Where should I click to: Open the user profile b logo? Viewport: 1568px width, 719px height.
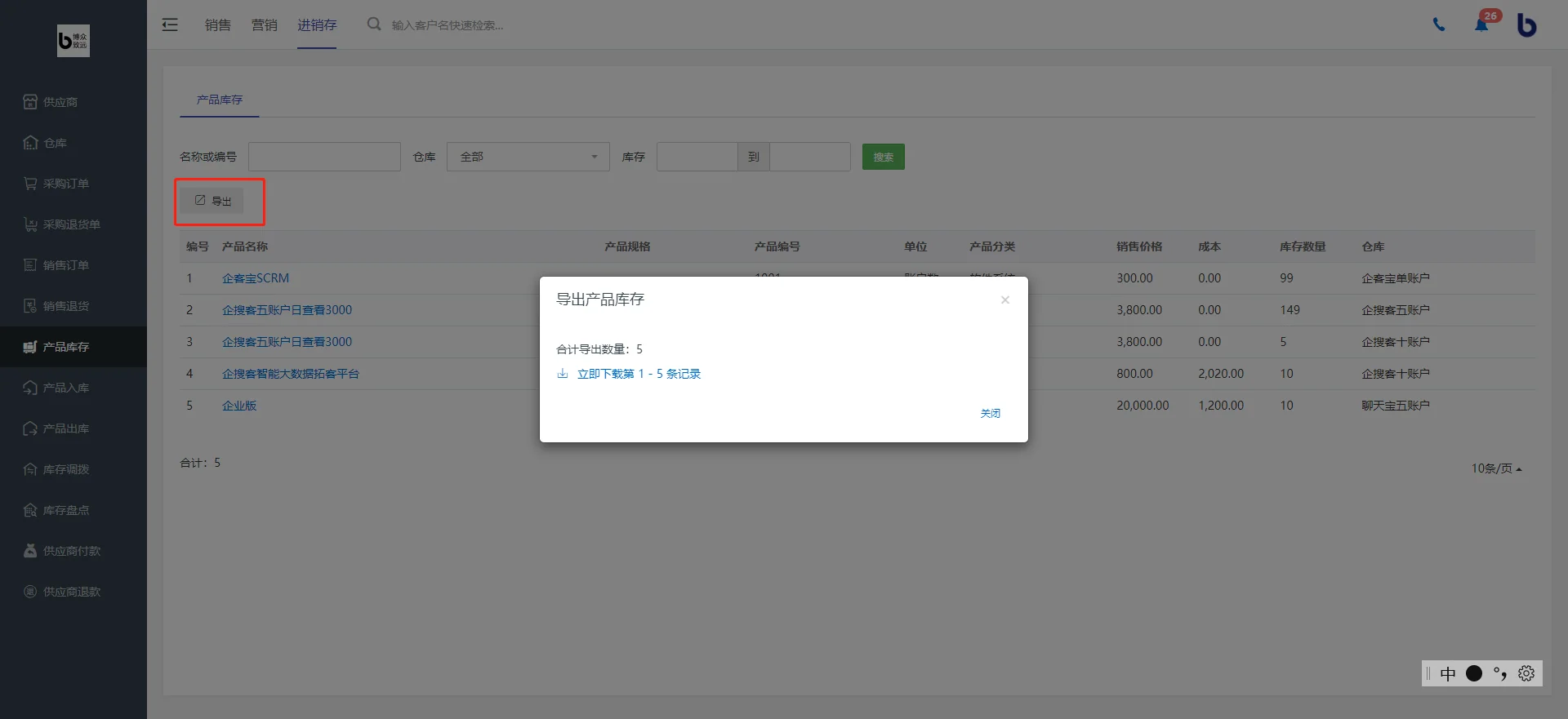[x=1526, y=24]
